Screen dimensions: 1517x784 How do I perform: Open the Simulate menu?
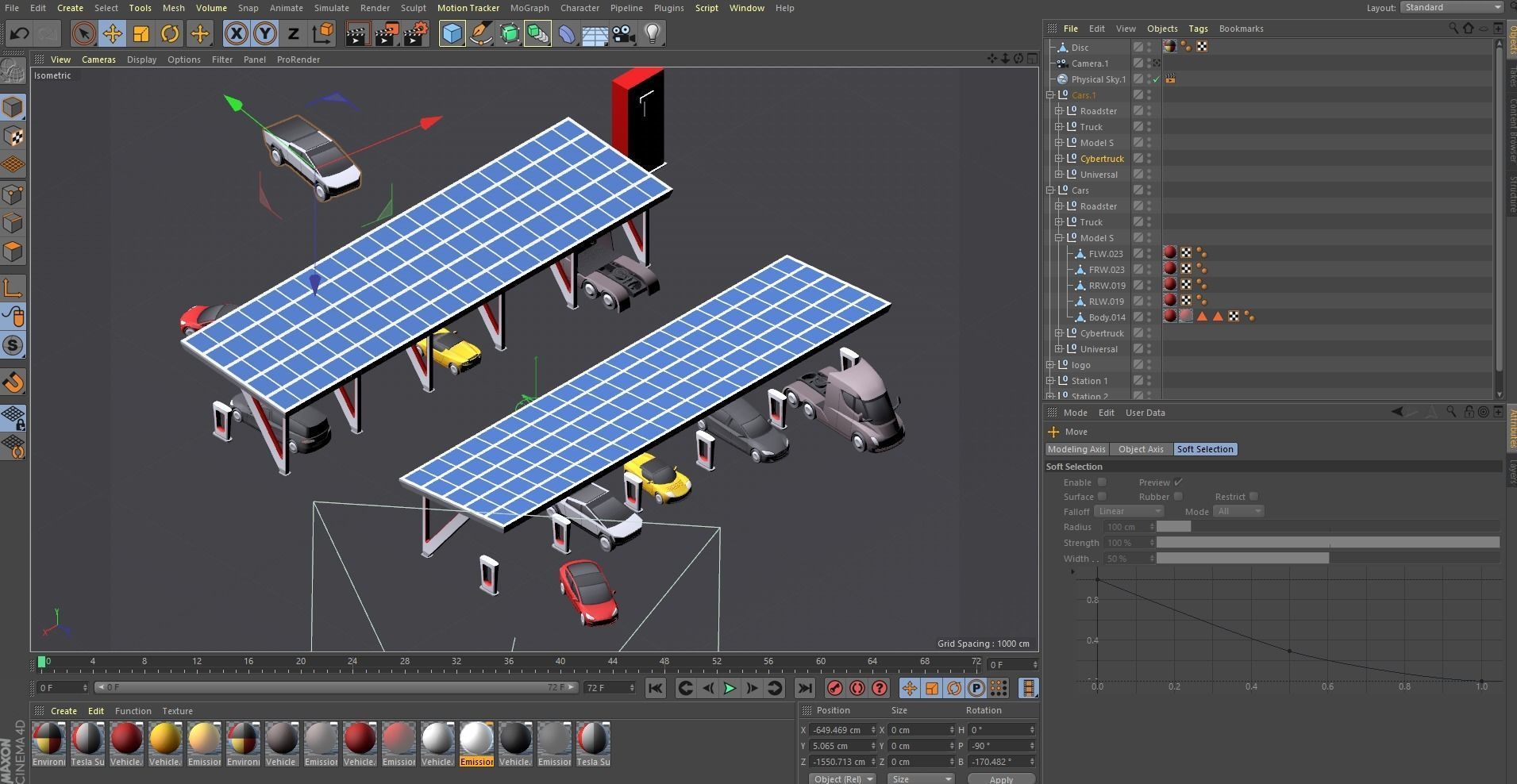tap(332, 8)
